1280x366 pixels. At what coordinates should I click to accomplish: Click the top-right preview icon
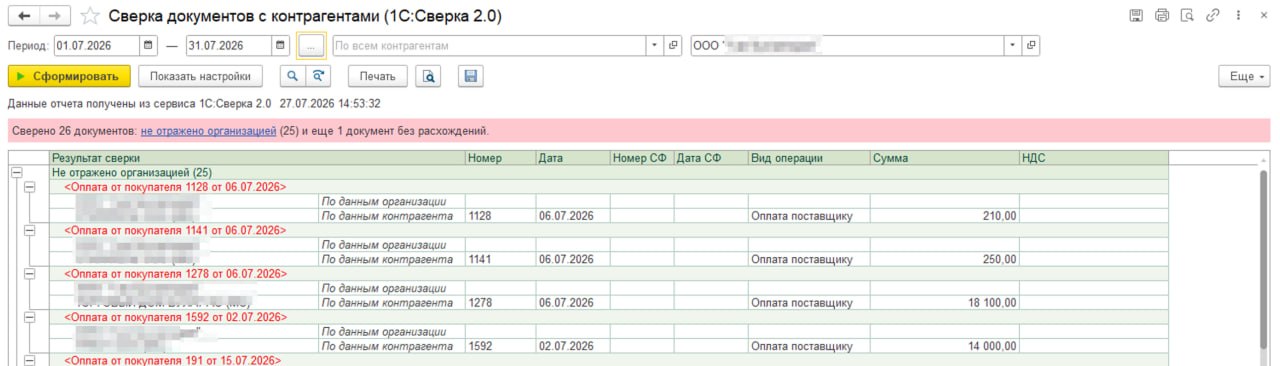(x=1187, y=15)
